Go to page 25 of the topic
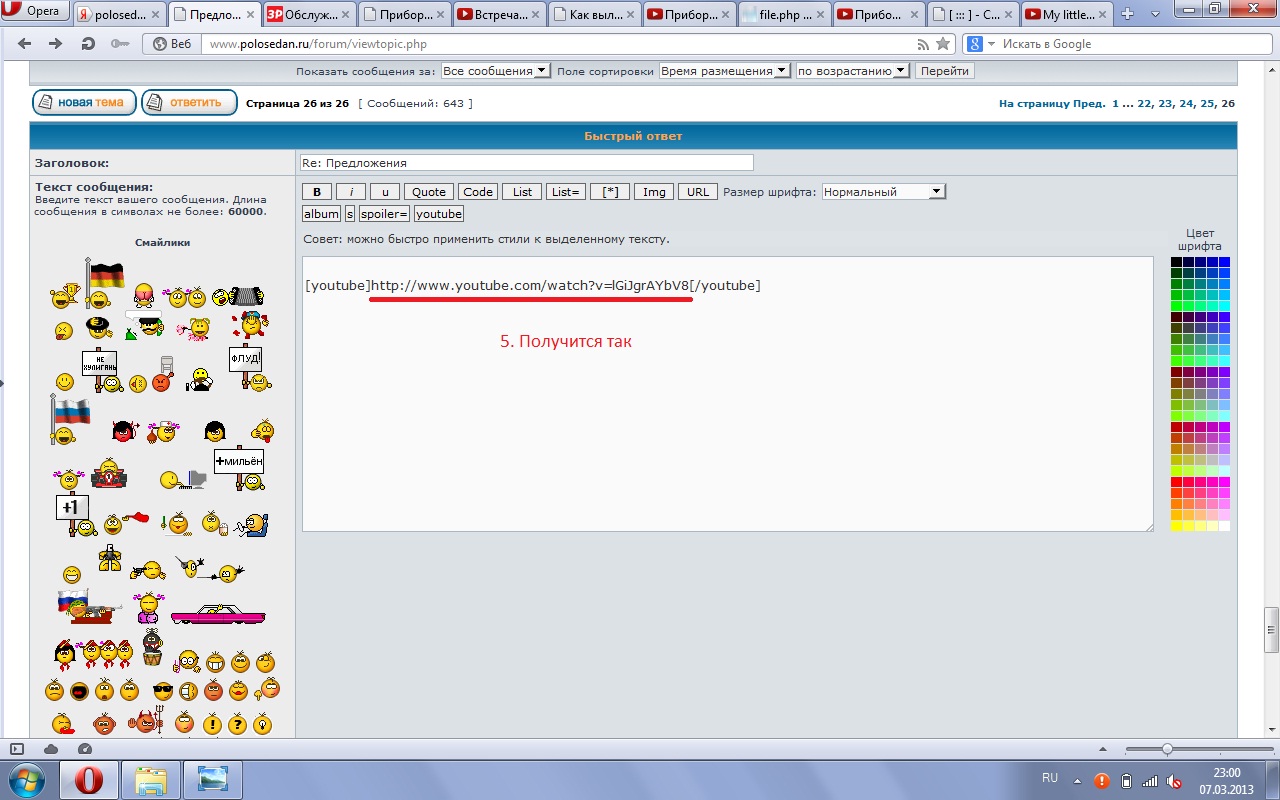Viewport: 1280px width, 800px height. point(1207,103)
